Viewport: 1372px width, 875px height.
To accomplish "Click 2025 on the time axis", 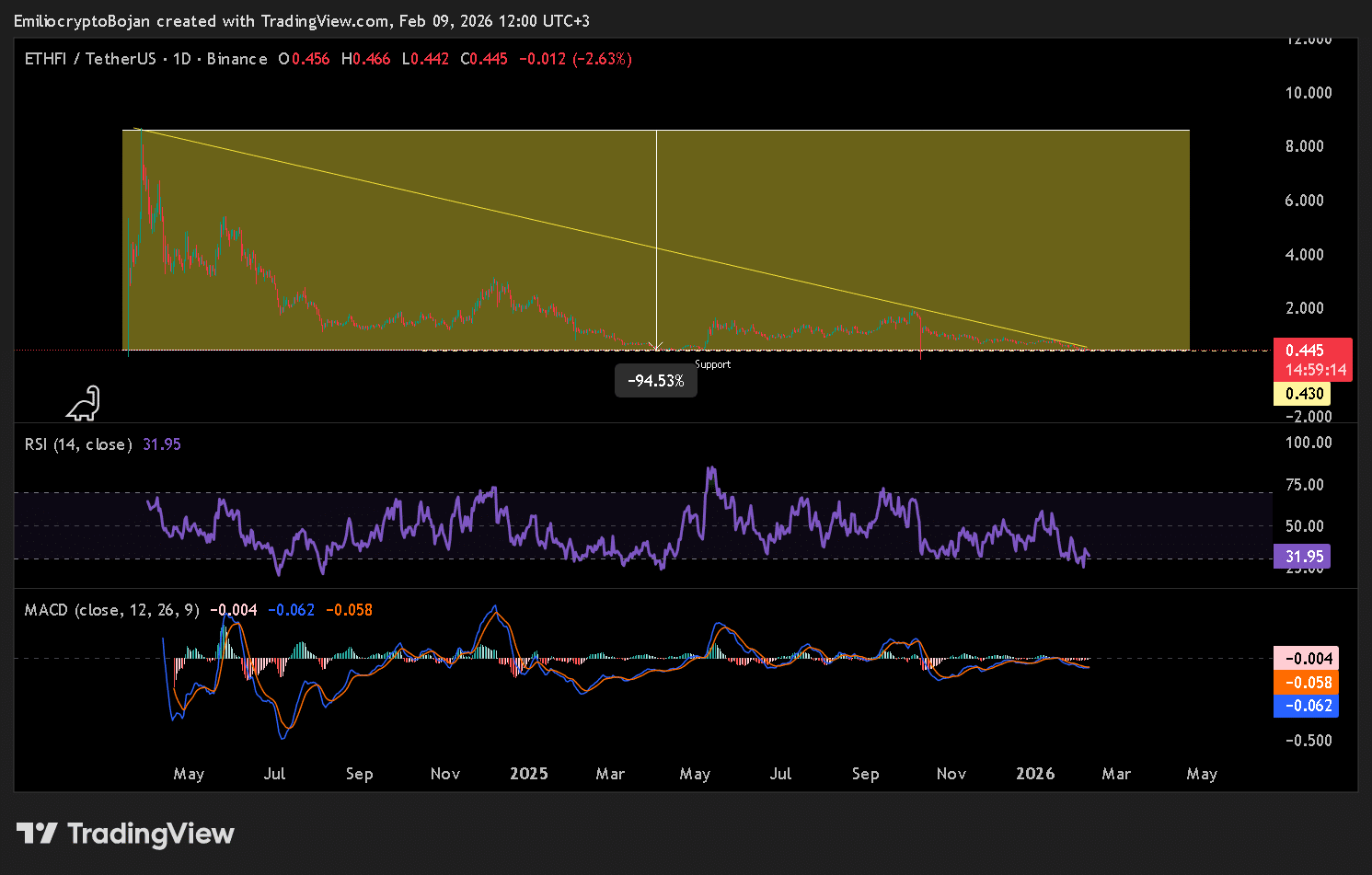I will 528,774.
